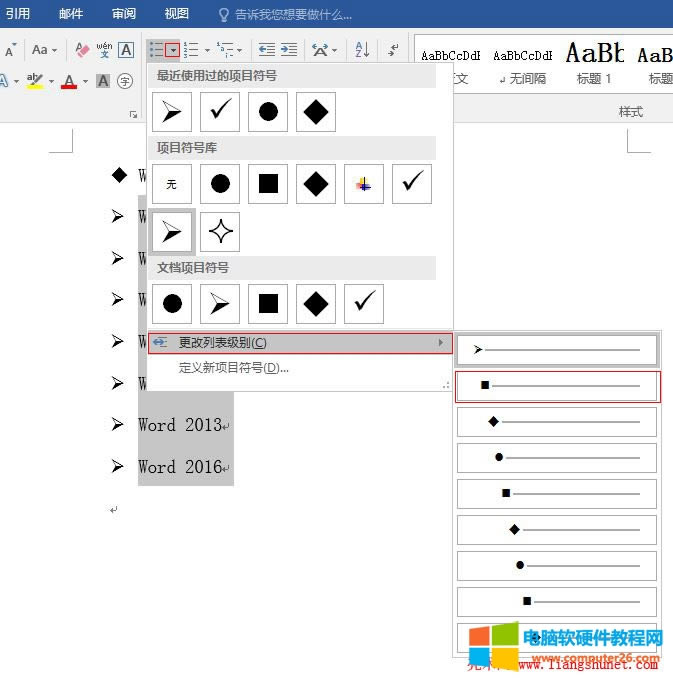Click 定义新项目符号 option
The width and height of the screenshot is (673, 678).
click(x=233, y=368)
